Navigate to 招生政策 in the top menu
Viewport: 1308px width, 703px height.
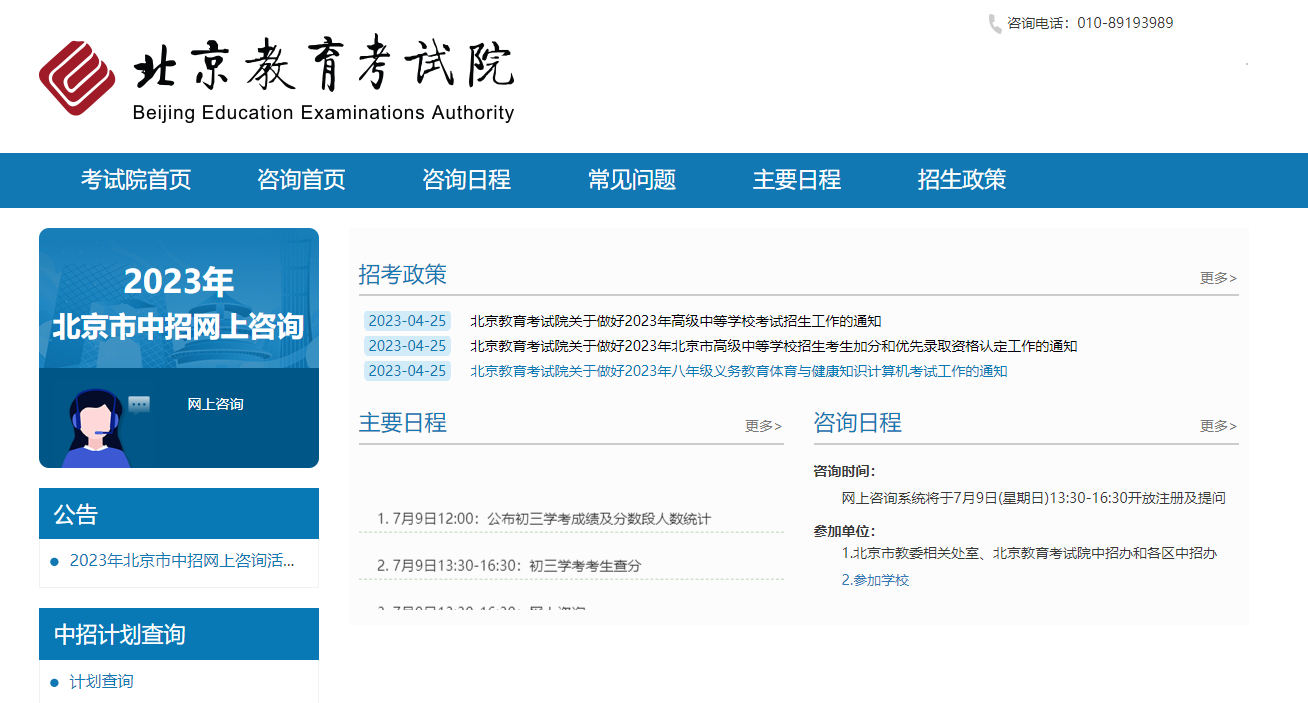(x=962, y=180)
